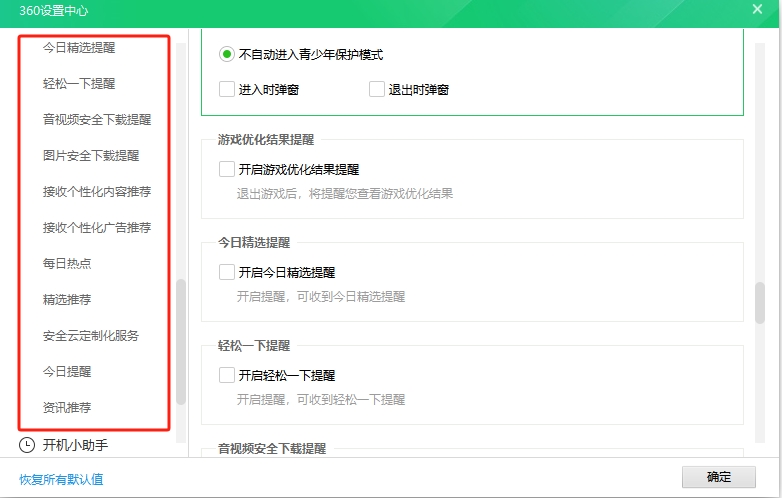Click the clock icon beside 开机小助手
Screen dimensions: 782x498
pyautogui.click(x=27, y=445)
